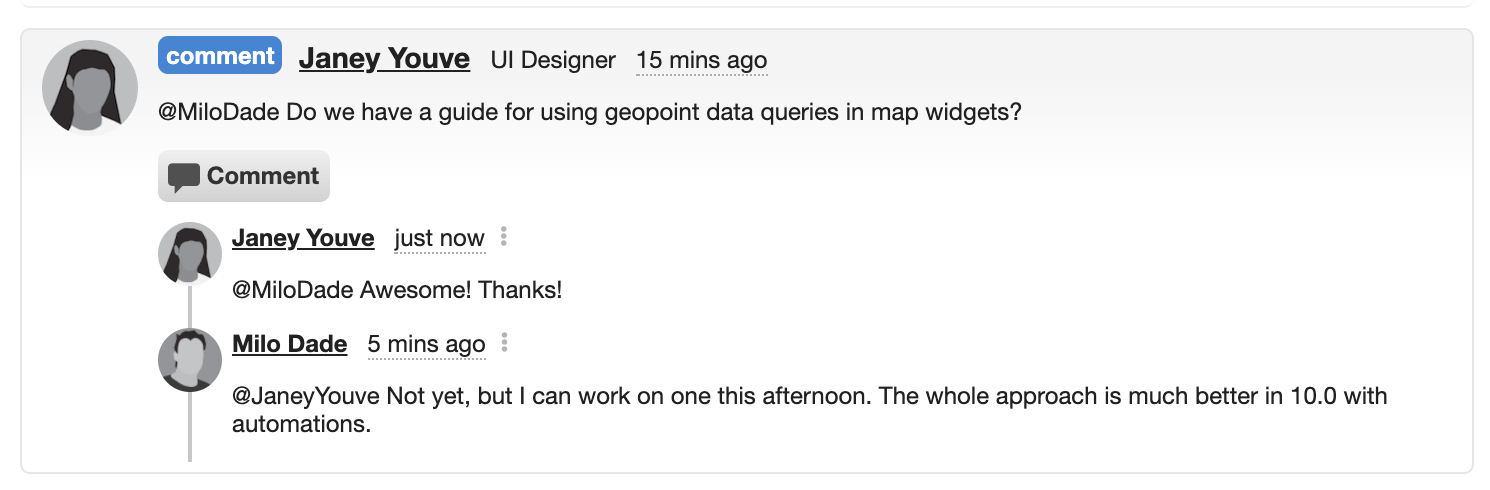Open Janey Youve's name link beside "just now"

[303, 238]
